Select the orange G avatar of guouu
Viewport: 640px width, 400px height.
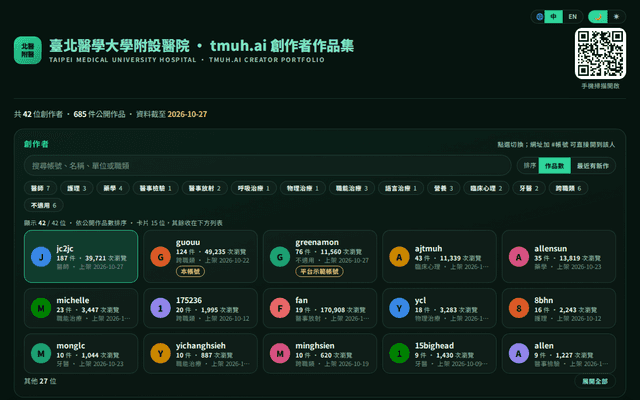(x=160, y=257)
